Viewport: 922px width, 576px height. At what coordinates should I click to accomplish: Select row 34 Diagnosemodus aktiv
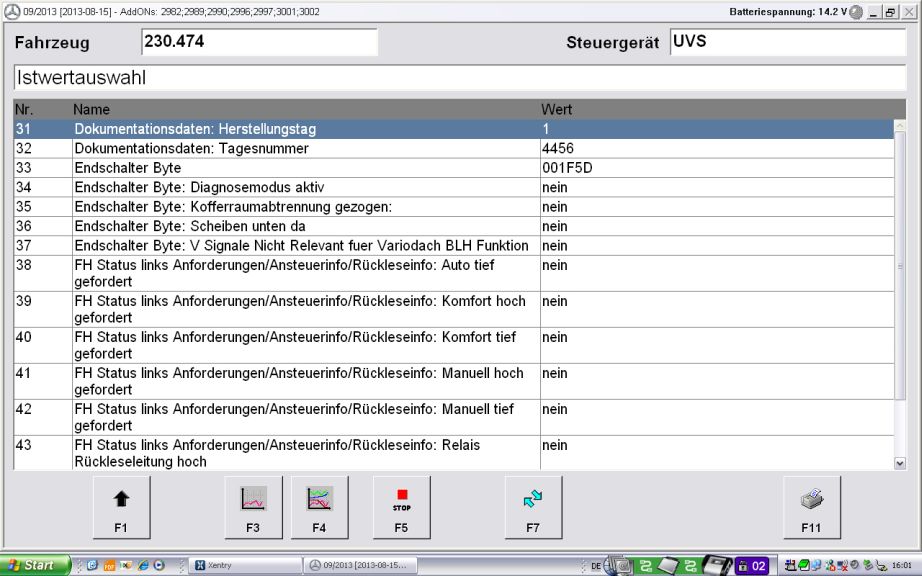point(454,187)
